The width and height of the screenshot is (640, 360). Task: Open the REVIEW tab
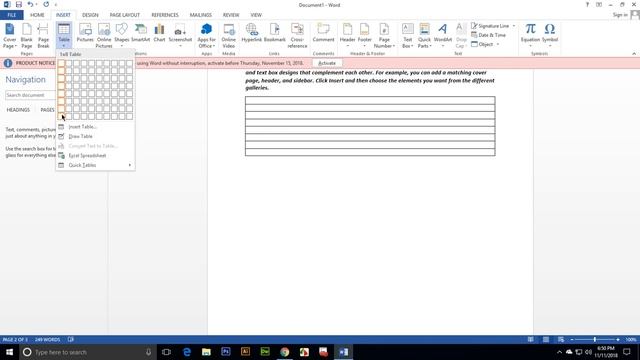[231, 15]
